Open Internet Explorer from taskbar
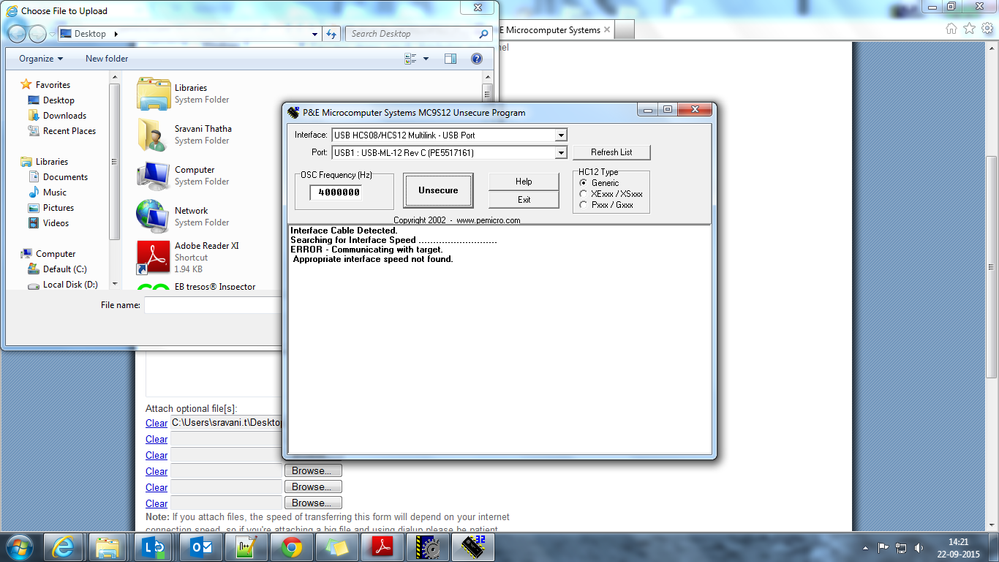The height and width of the screenshot is (562, 999). pyautogui.click(x=62, y=547)
